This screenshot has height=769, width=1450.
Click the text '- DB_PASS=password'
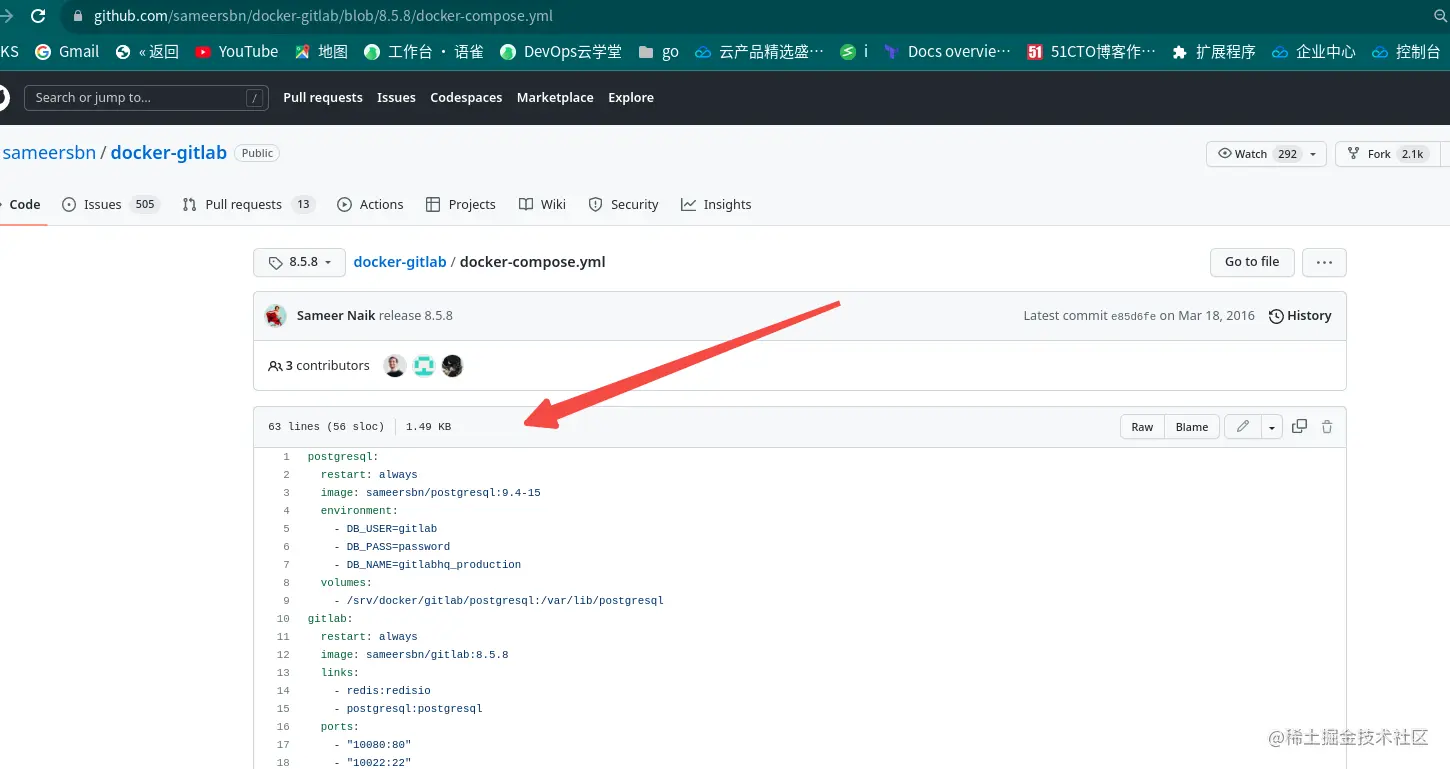pos(392,547)
